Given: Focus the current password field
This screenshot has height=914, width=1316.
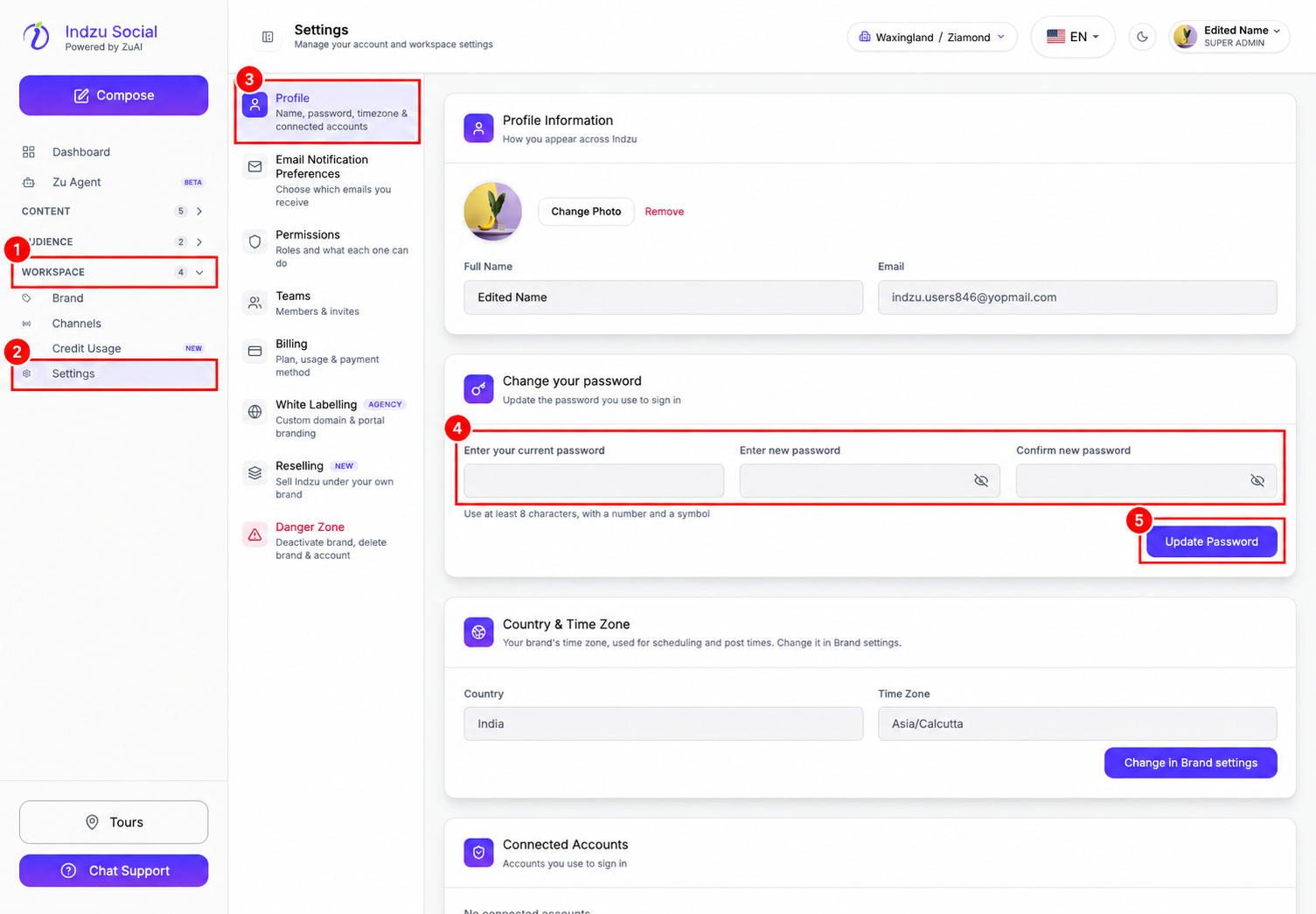Looking at the screenshot, I should [x=594, y=481].
